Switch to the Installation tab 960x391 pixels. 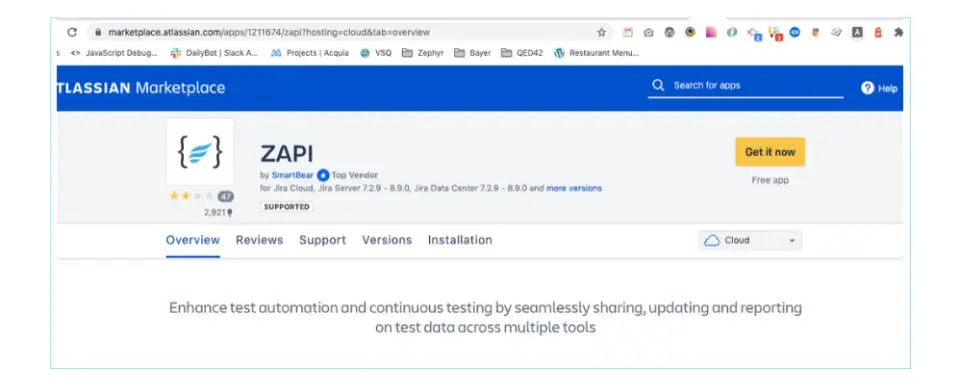click(x=460, y=240)
